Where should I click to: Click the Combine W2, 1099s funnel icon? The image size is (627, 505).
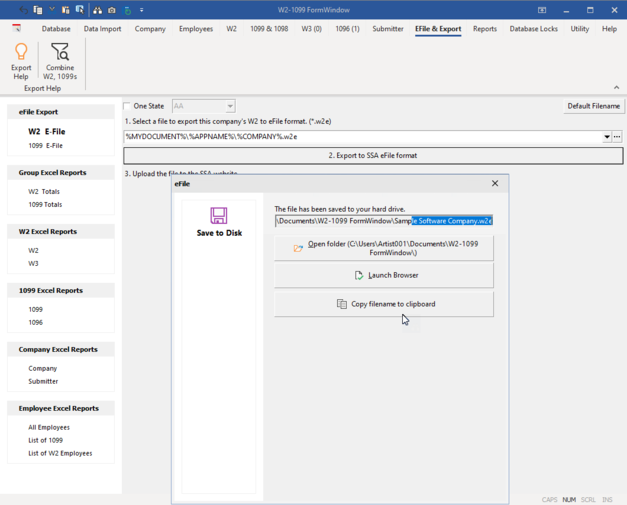60,52
